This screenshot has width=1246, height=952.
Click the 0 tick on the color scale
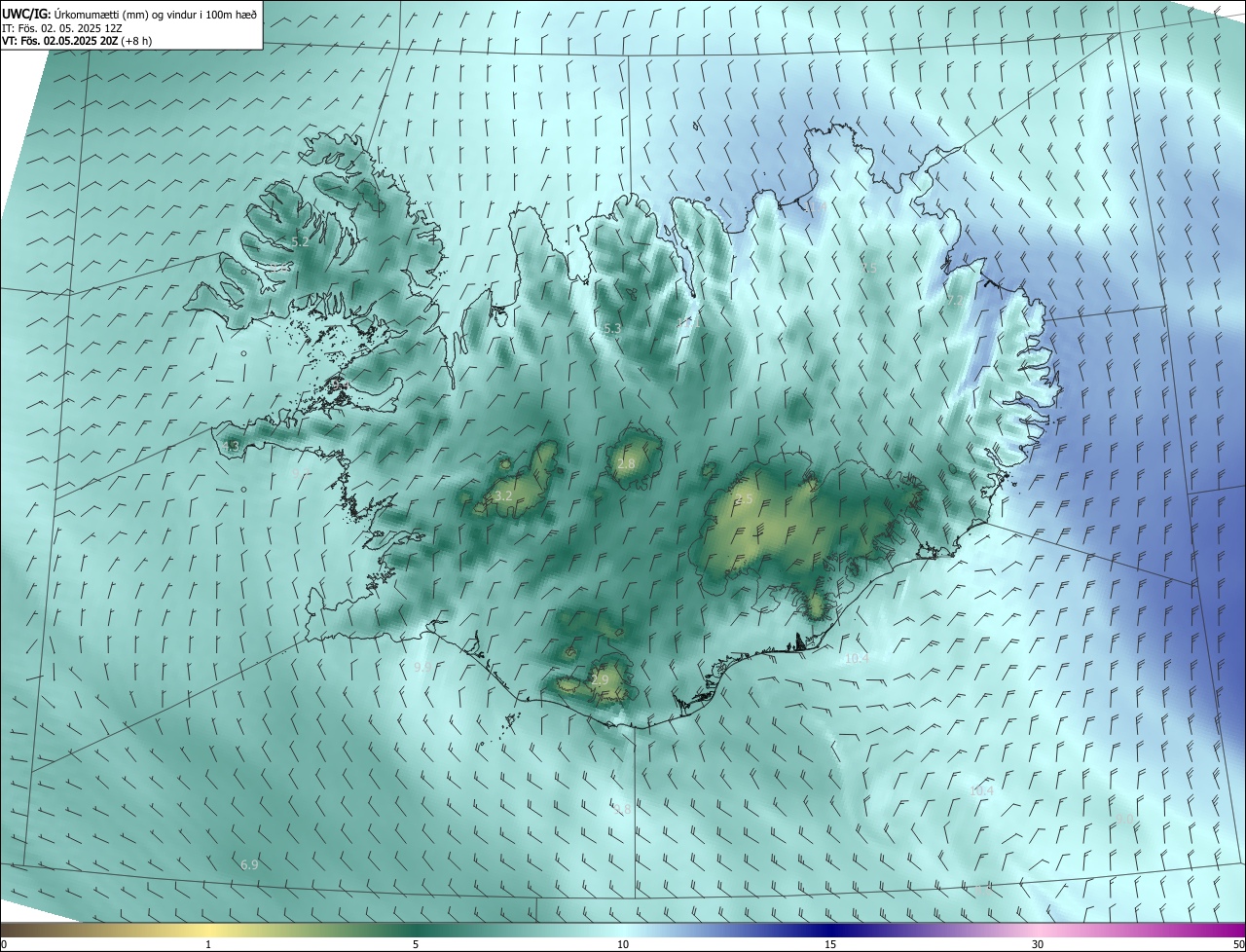pyautogui.click(x=4, y=944)
